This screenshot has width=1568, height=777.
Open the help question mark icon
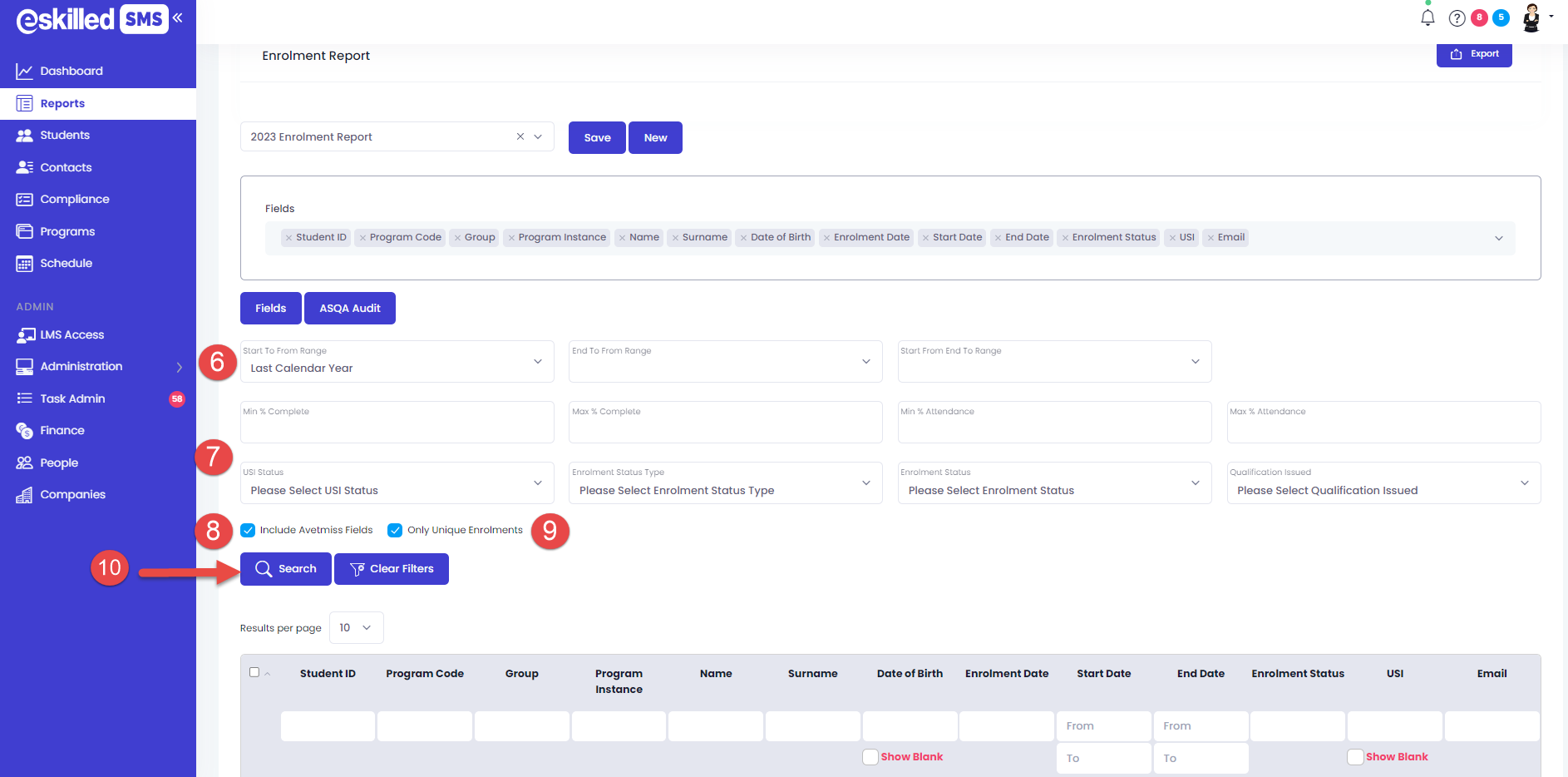tap(1457, 18)
